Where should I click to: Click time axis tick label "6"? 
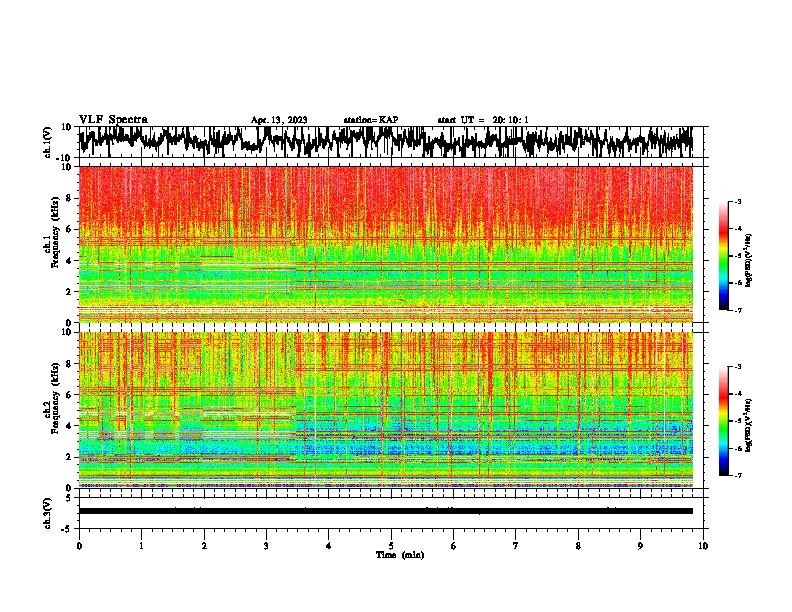[x=454, y=546]
